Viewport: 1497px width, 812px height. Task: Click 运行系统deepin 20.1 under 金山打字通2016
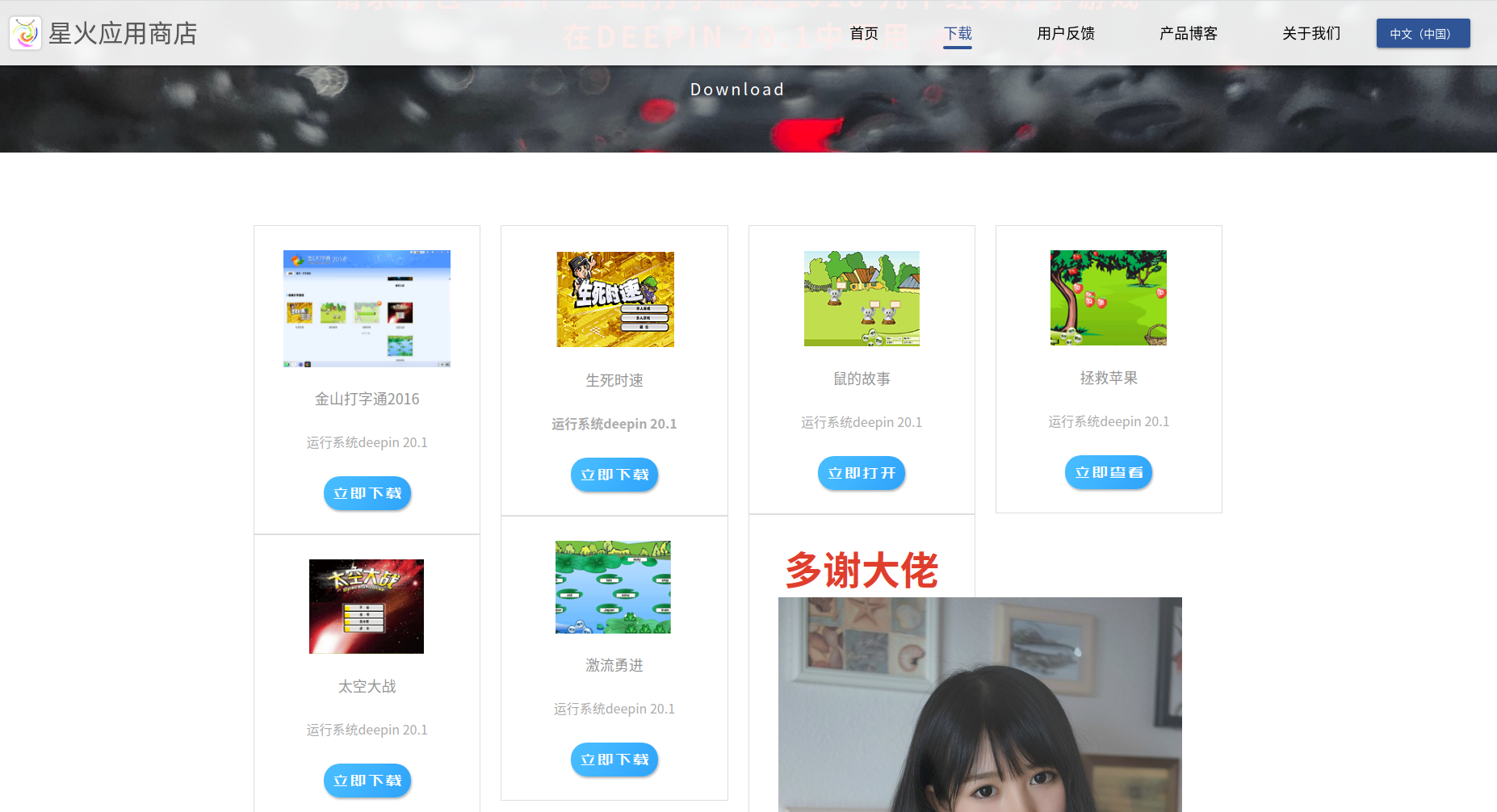[x=367, y=442]
